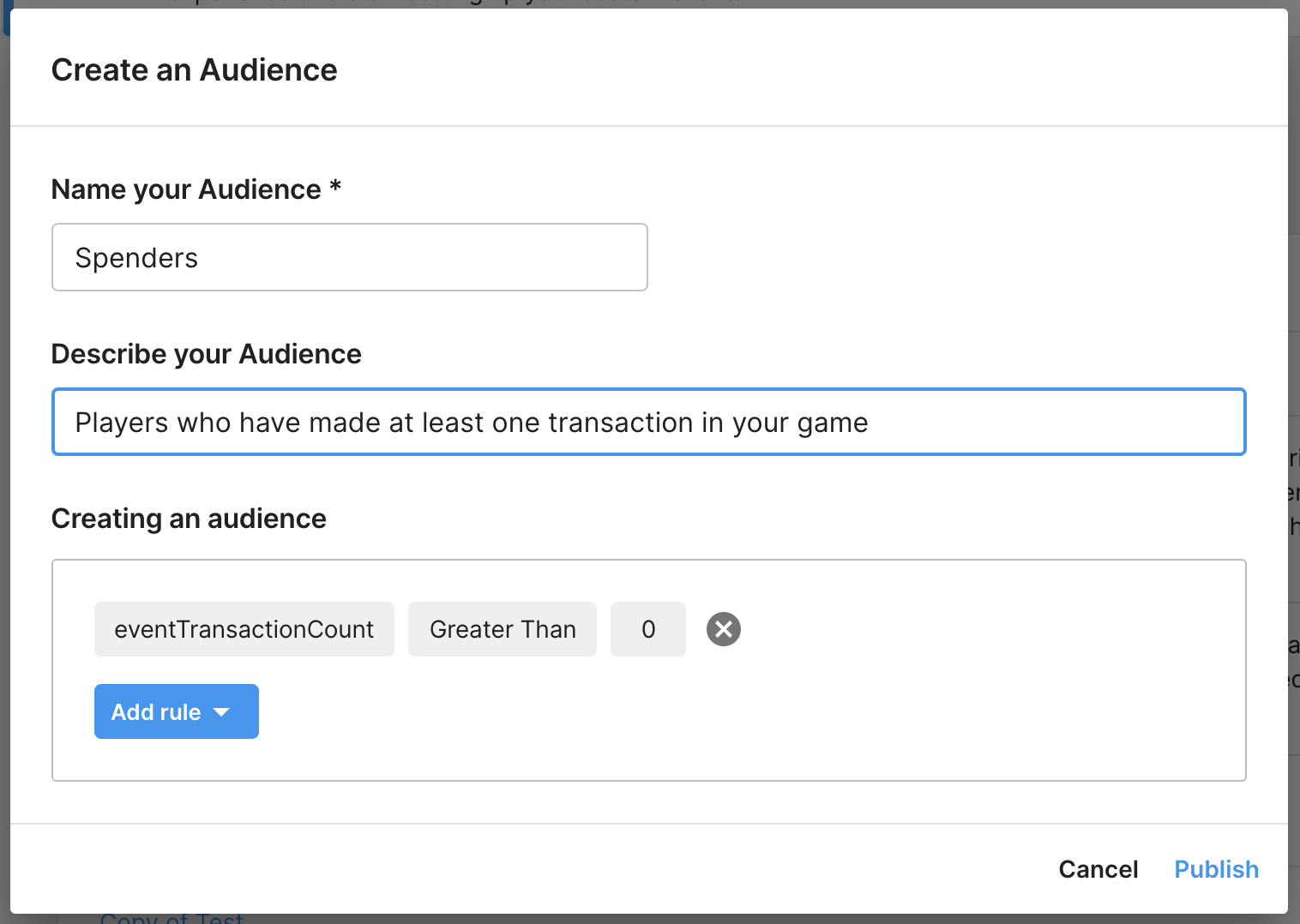1300x924 pixels.
Task: Toggle the Greater Than condition selector
Action: tap(502, 629)
